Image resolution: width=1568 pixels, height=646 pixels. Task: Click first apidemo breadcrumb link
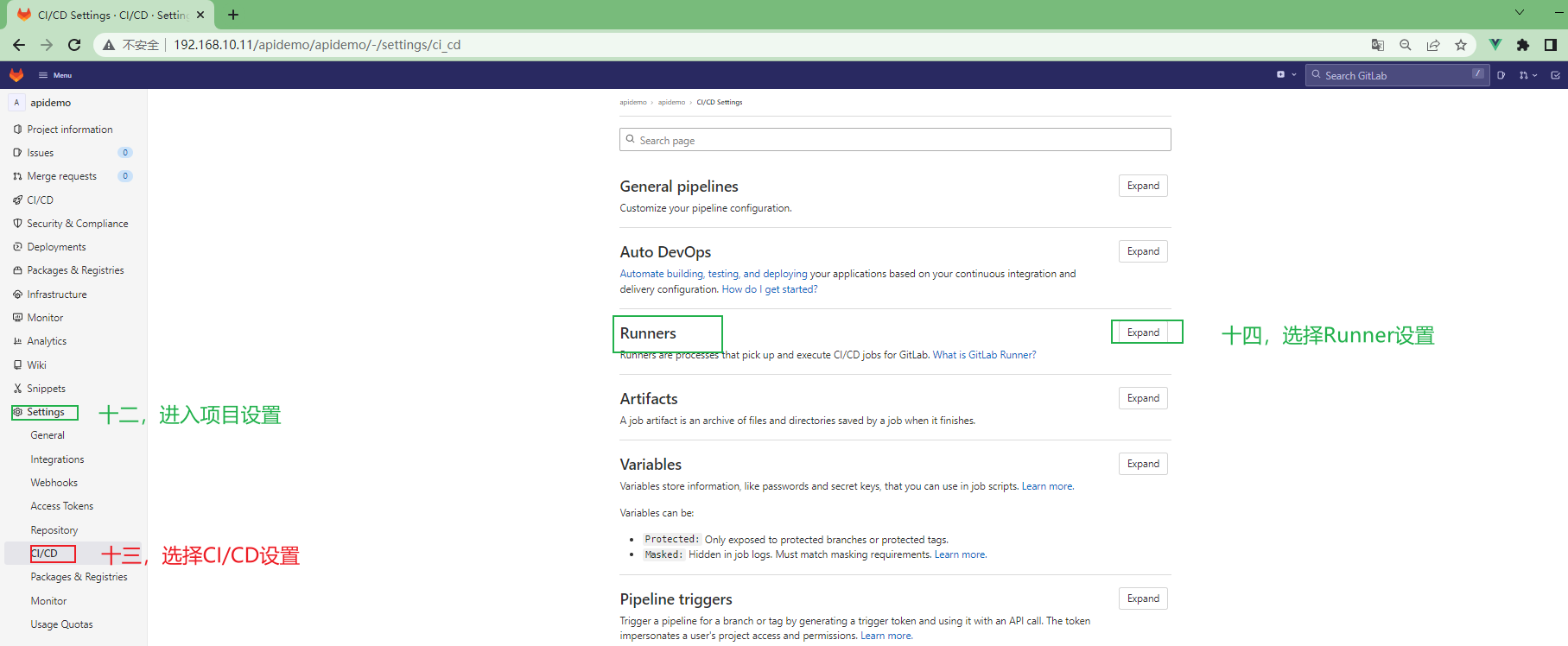coord(633,102)
